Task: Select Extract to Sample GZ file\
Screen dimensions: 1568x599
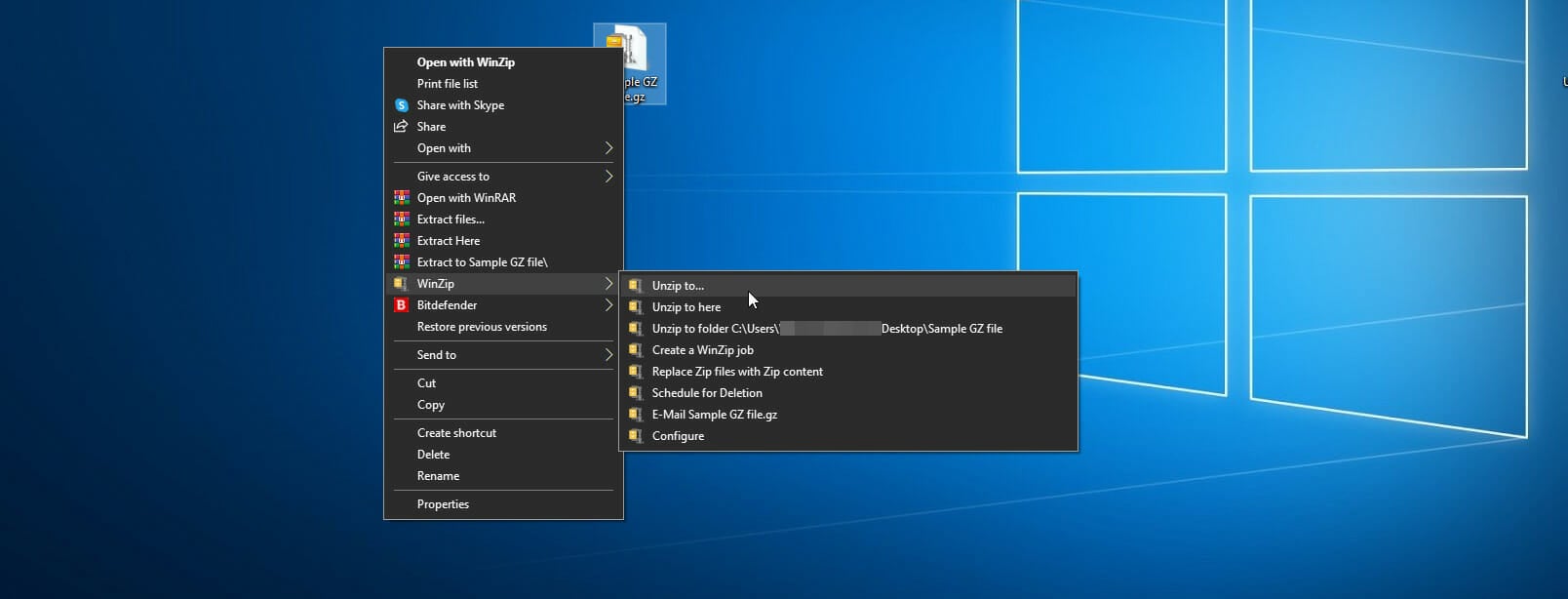Action: click(x=503, y=262)
